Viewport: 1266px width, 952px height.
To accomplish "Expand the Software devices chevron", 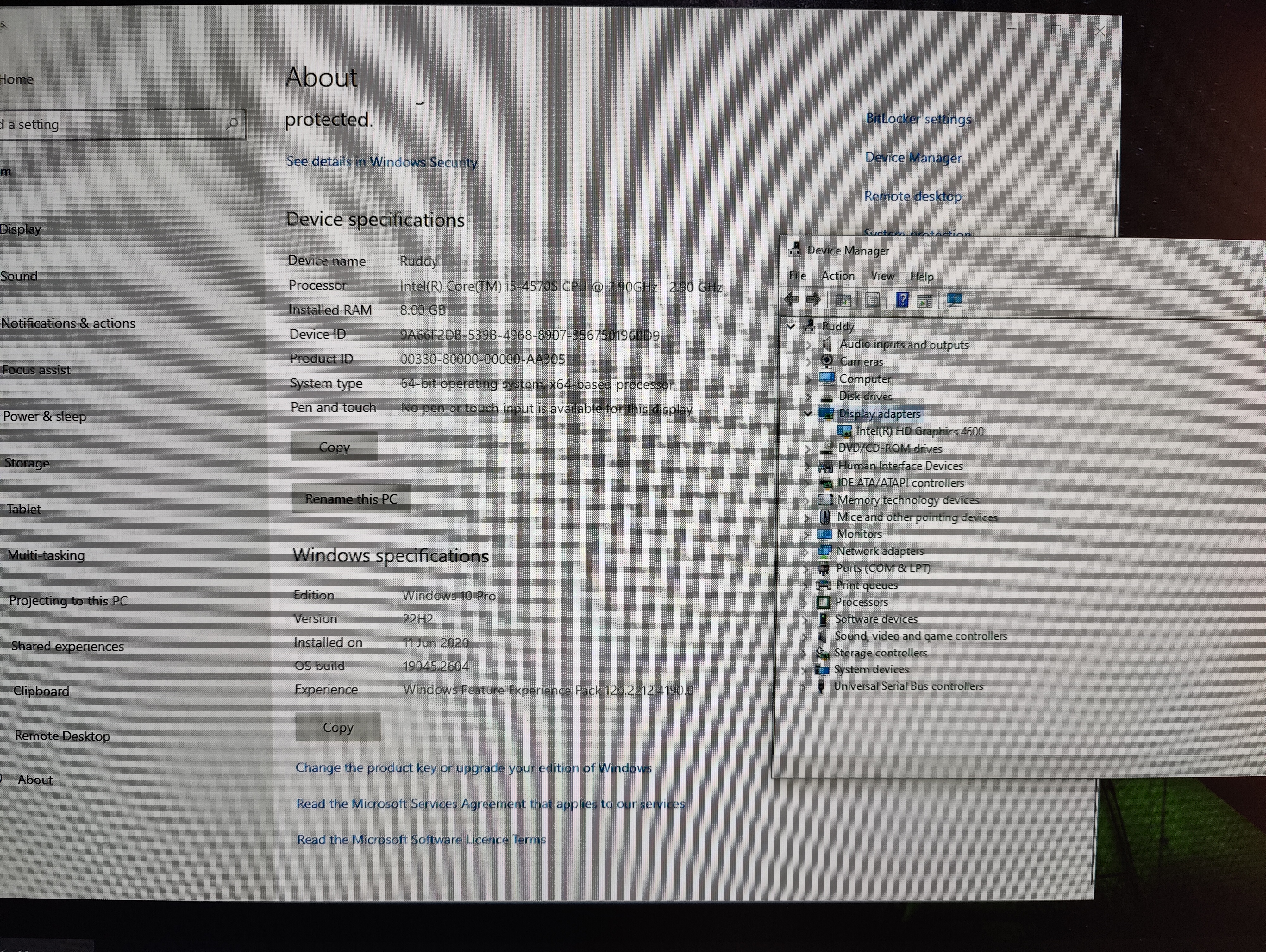I will (805, 619).
